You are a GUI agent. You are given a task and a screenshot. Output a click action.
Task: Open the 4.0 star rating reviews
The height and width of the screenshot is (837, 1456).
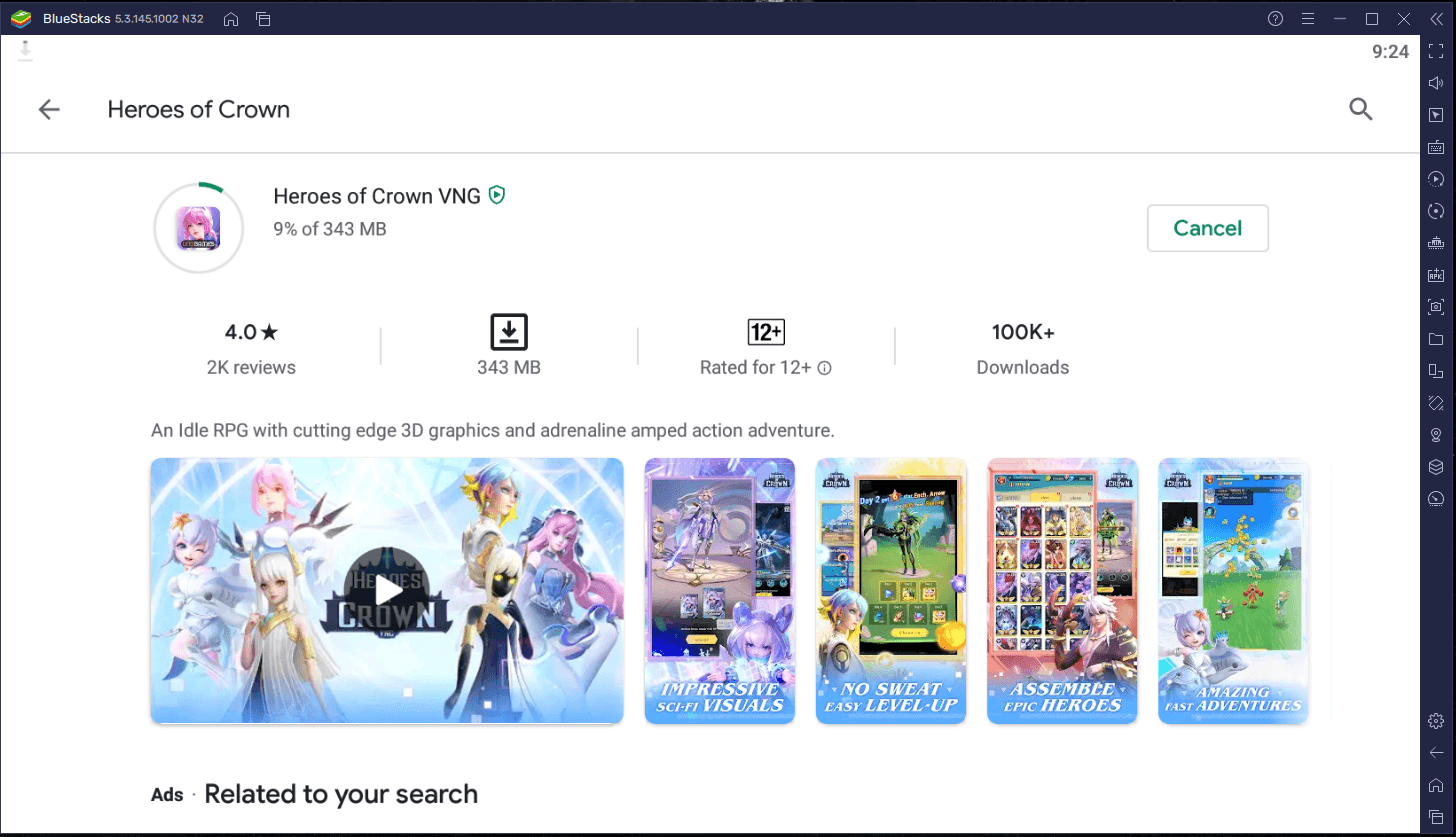click(x=251, y=348)
